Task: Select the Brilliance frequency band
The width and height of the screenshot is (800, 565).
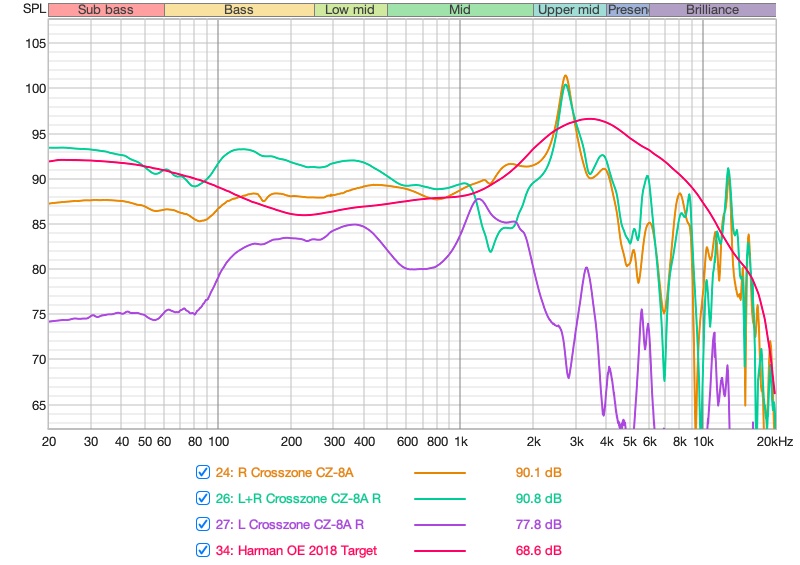Action: tap(712, 10)
